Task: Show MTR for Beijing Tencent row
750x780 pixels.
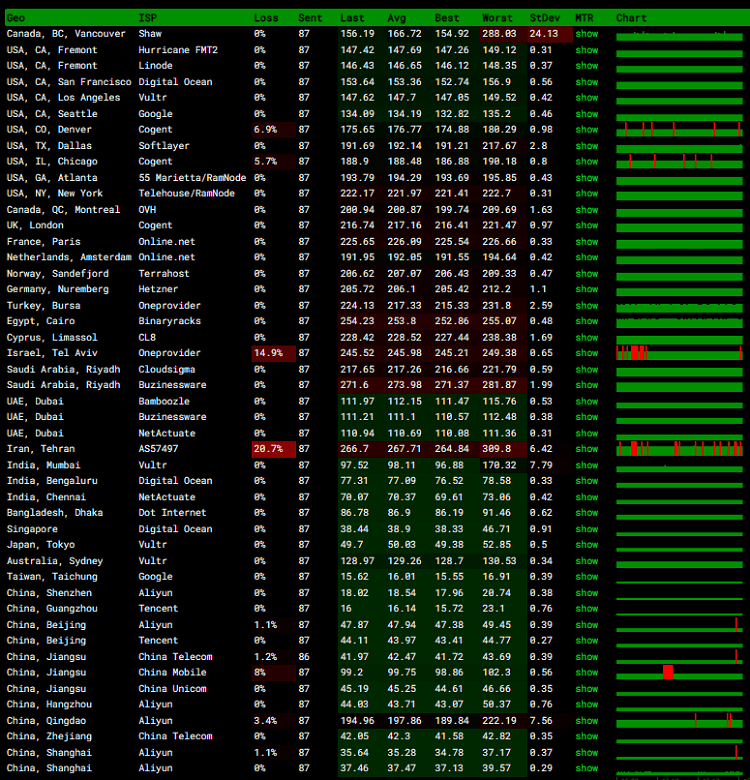Action: click(x=587, y=641)
